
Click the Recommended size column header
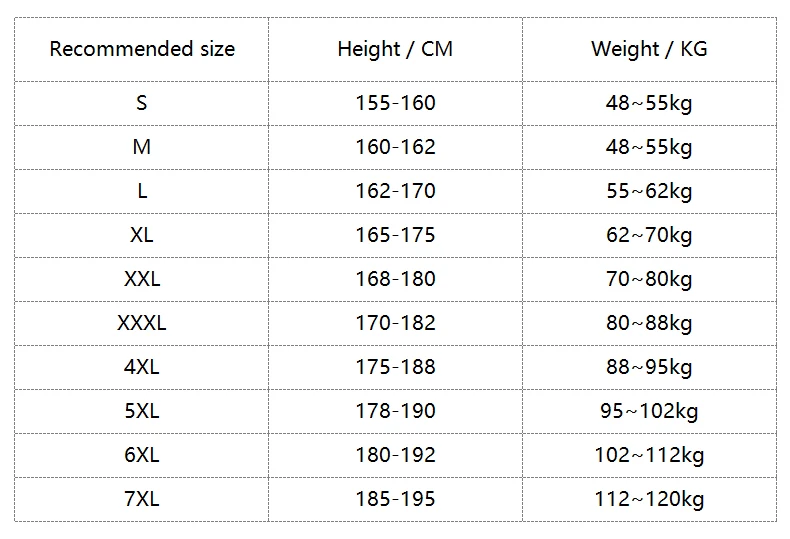[x=142, y=49]
